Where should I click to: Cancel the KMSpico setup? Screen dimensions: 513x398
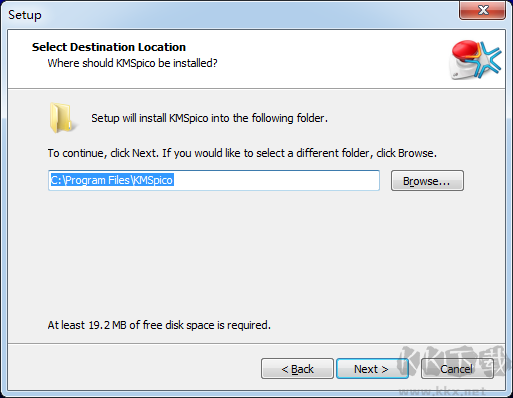point(457,369)
